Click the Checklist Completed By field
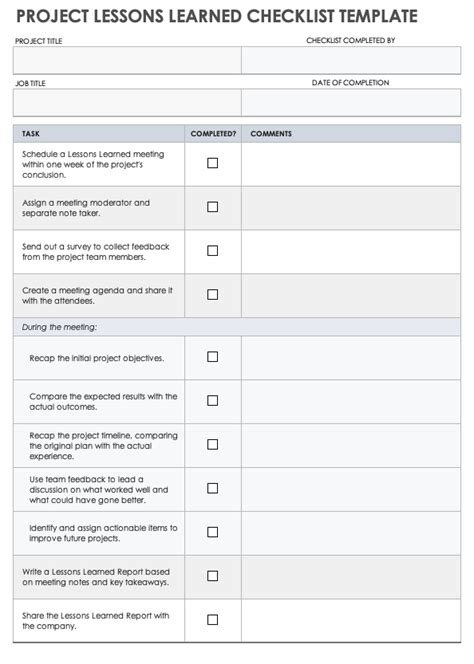Image resolution: width=474 pixels, height=664 pixels. click(351, 60)
